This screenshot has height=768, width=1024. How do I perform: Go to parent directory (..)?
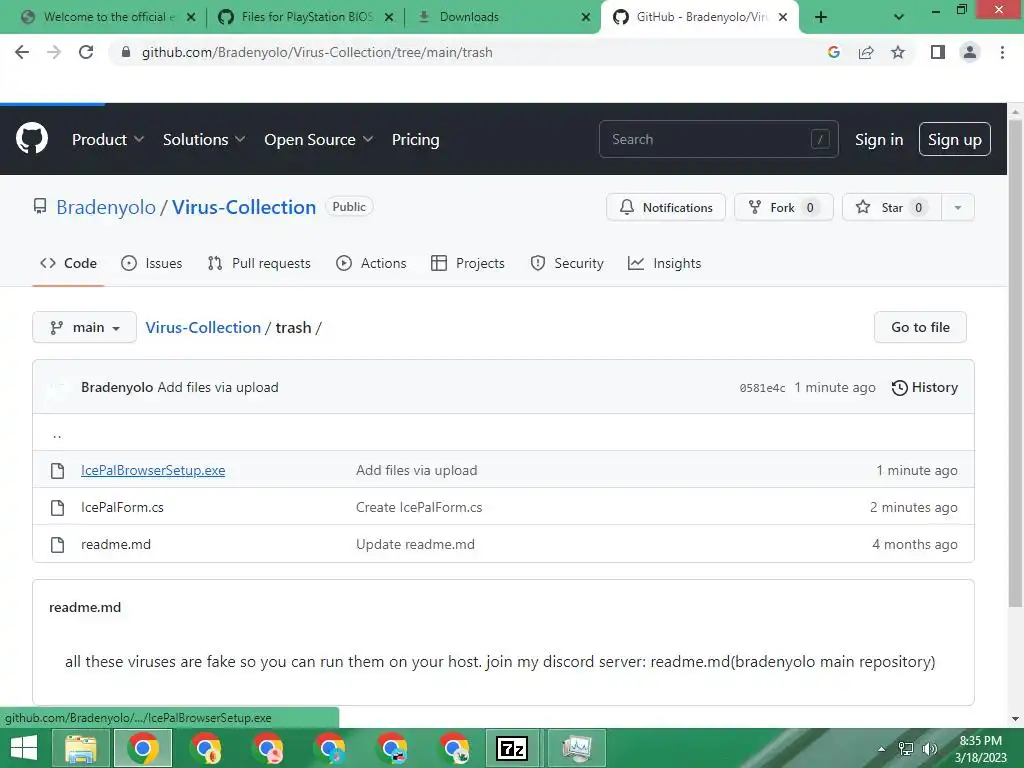point(57,434)
